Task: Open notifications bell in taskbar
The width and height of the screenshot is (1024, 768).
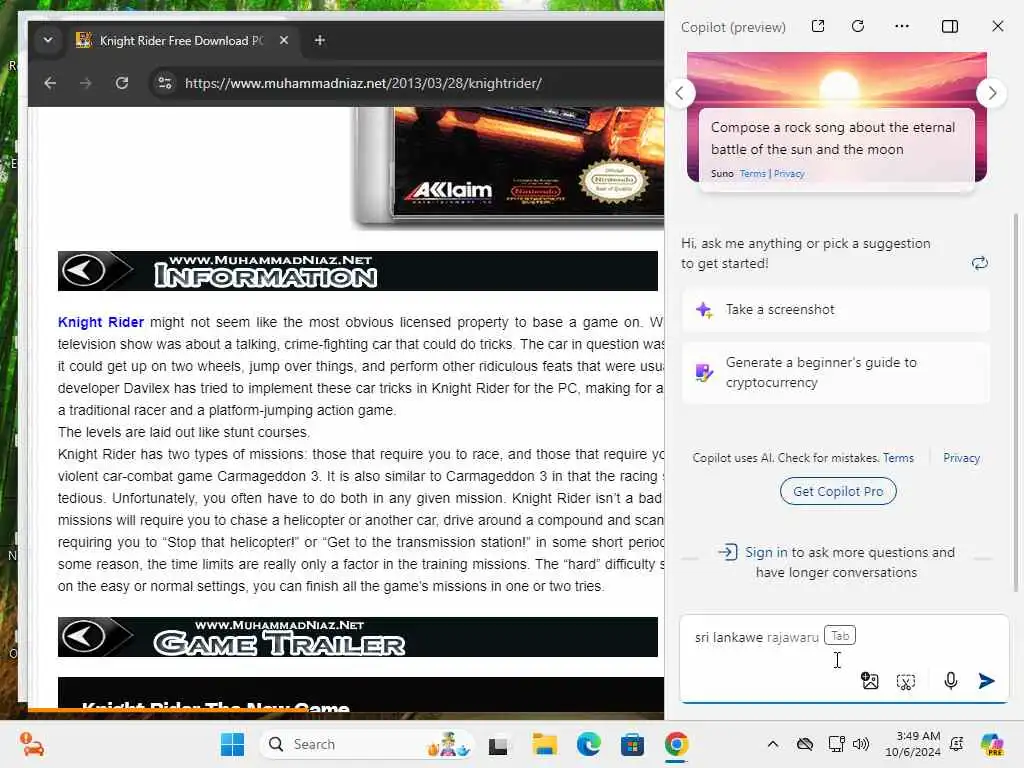Action: (957, 744)
